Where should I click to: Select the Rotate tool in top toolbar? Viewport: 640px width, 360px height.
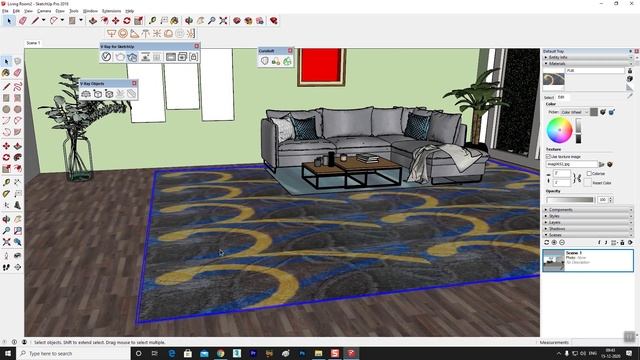pos(127,20)
